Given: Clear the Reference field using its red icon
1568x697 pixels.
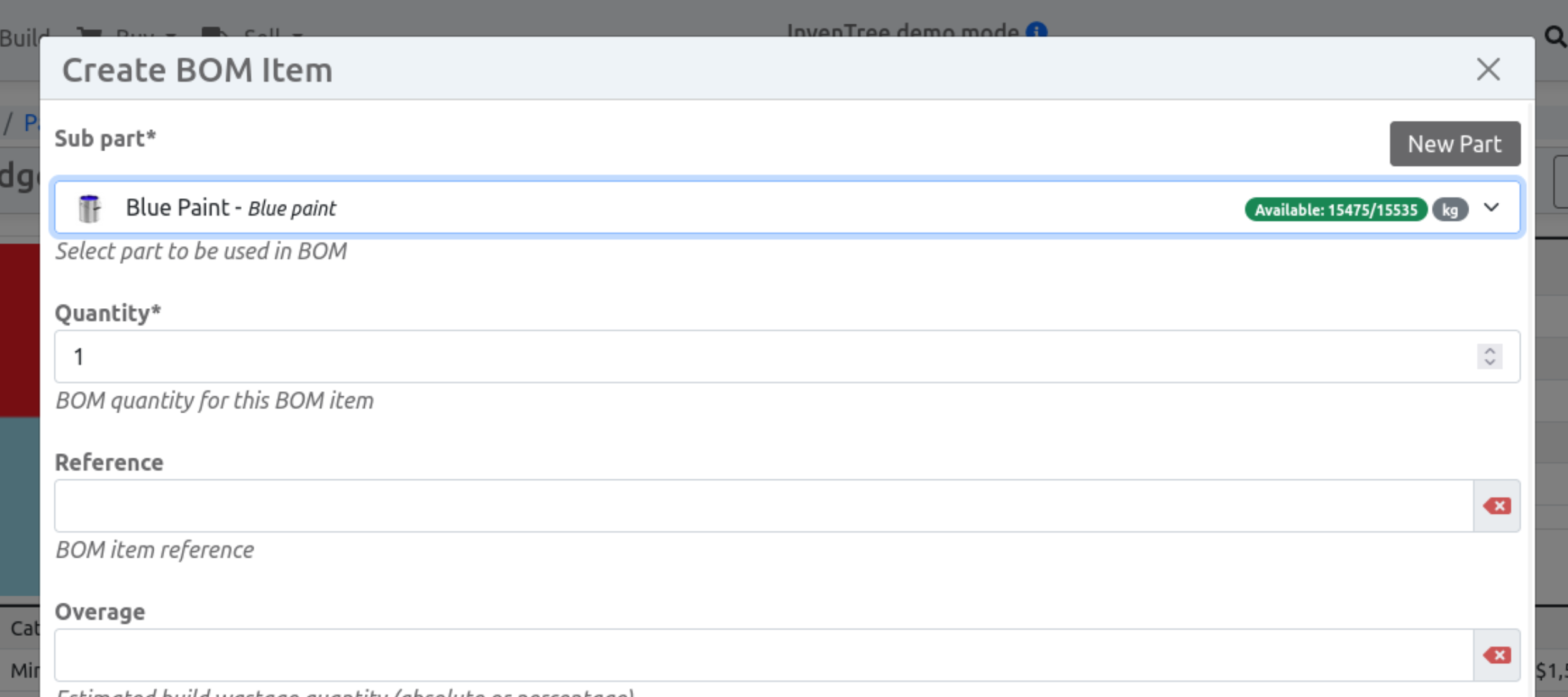Looking at the screenshot, I should (x=1497, y=505).
